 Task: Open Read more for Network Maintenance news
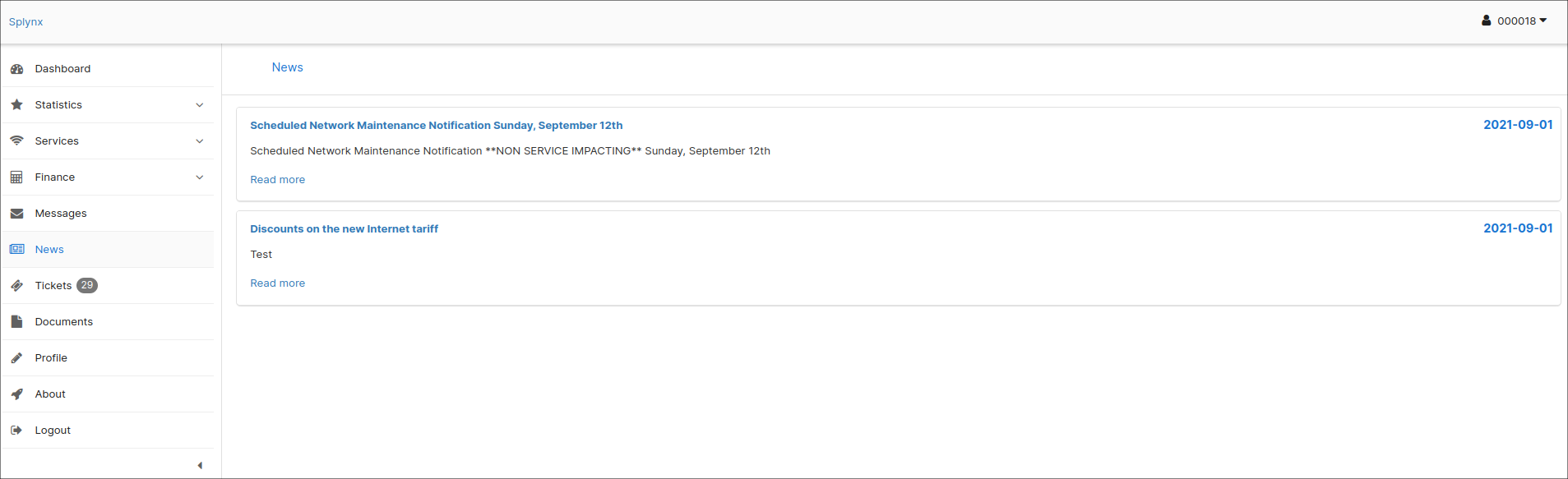[x=278, y=180]
